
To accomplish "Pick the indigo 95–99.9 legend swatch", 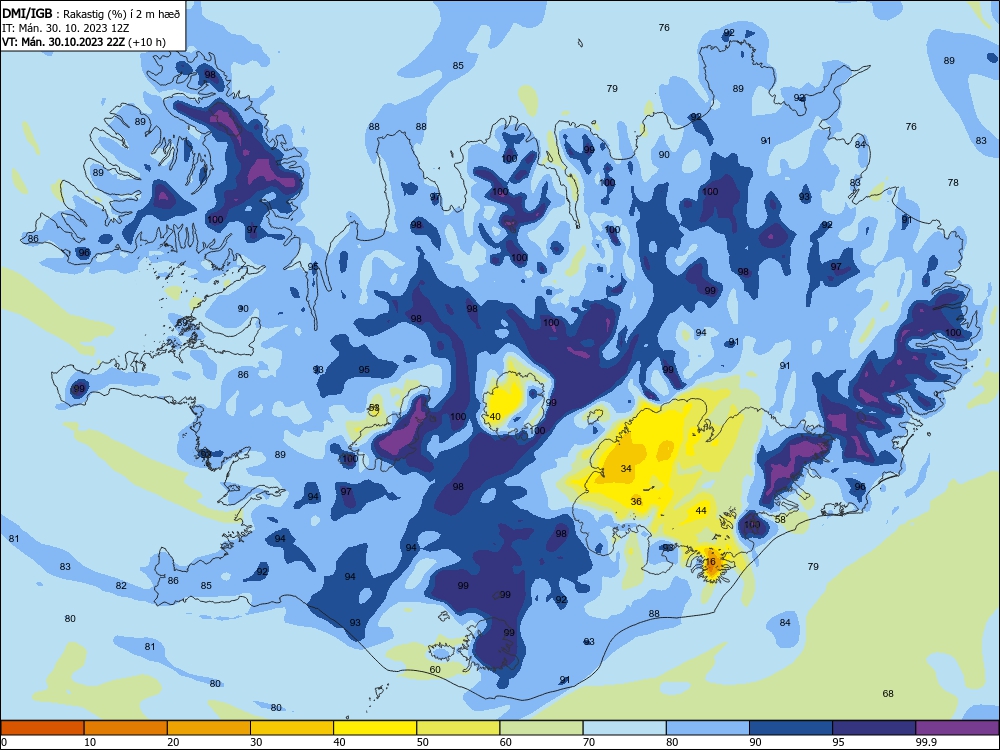I will 874,728.
